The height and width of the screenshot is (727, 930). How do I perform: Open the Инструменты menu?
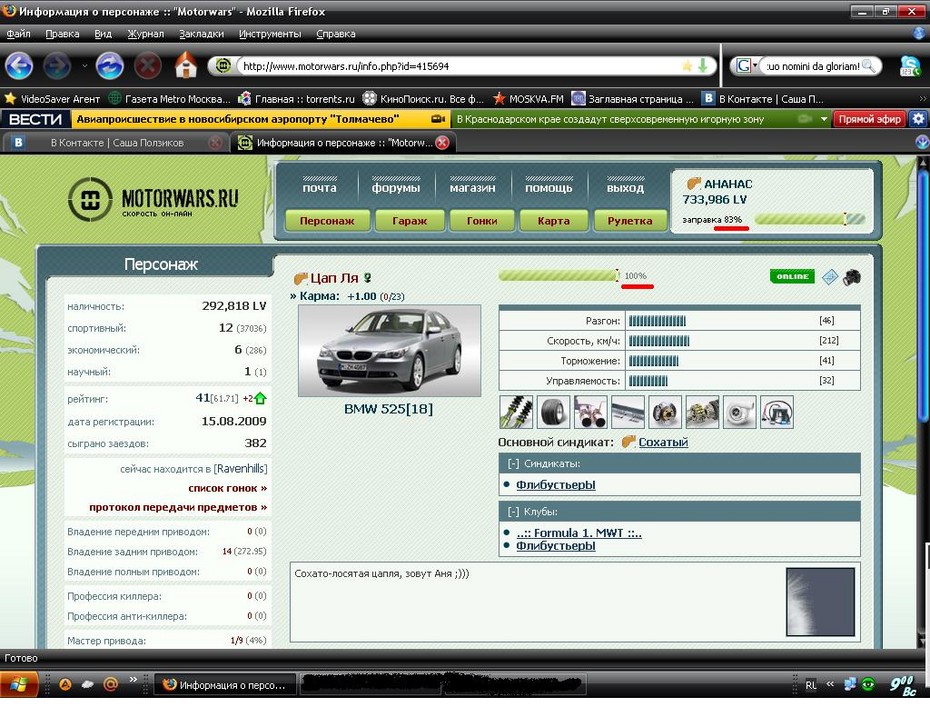[x=270, y=34]
